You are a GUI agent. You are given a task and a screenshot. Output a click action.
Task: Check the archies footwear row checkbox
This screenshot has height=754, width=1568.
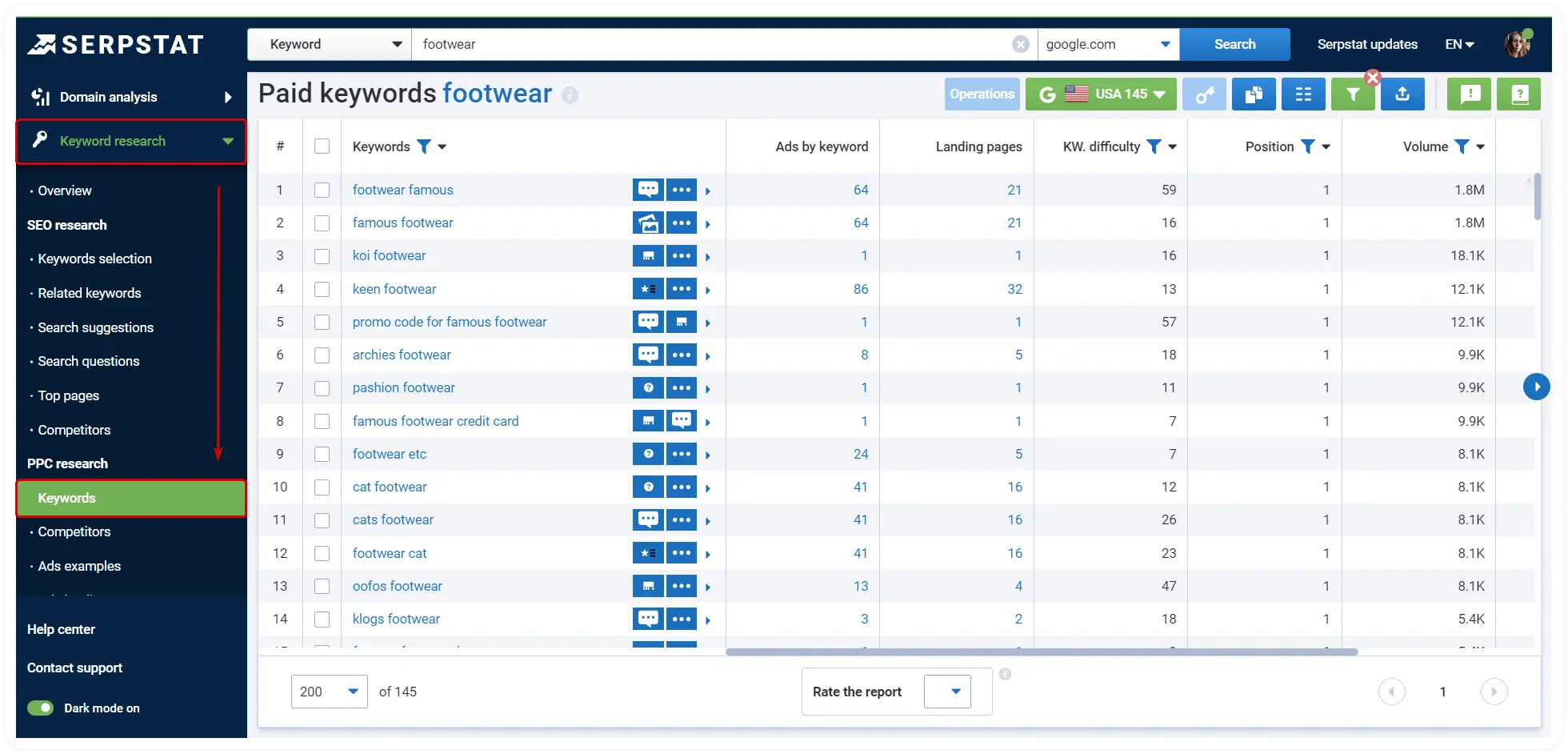pos(322,355)
